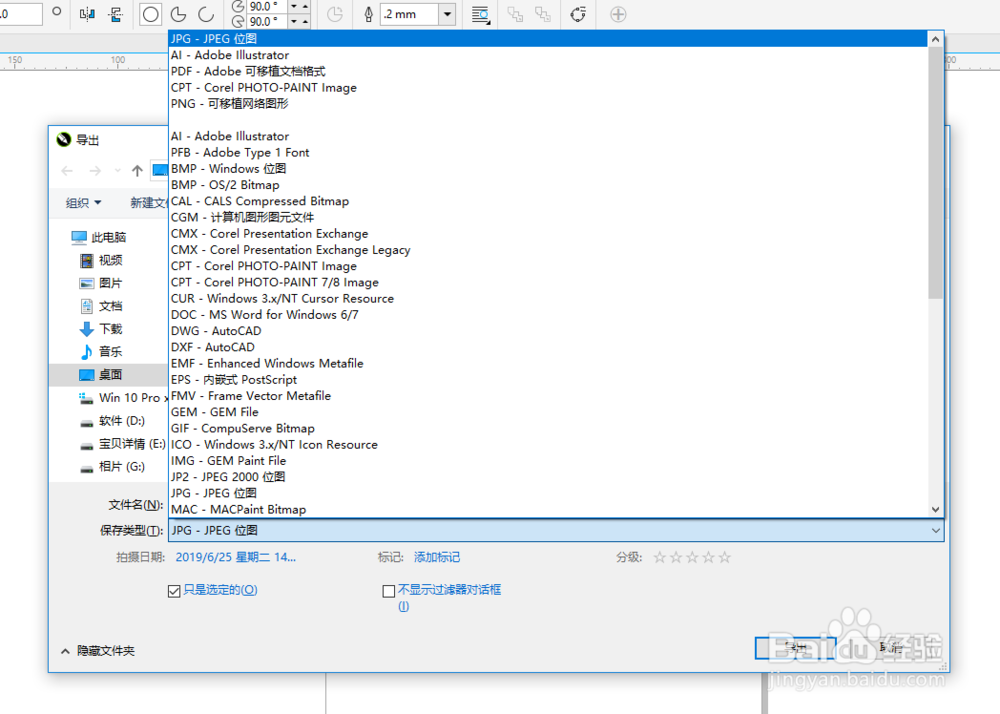Click the mirror vertically icon
The width and height of the screenshot is (1000, 714).
[x=115, y=14]
